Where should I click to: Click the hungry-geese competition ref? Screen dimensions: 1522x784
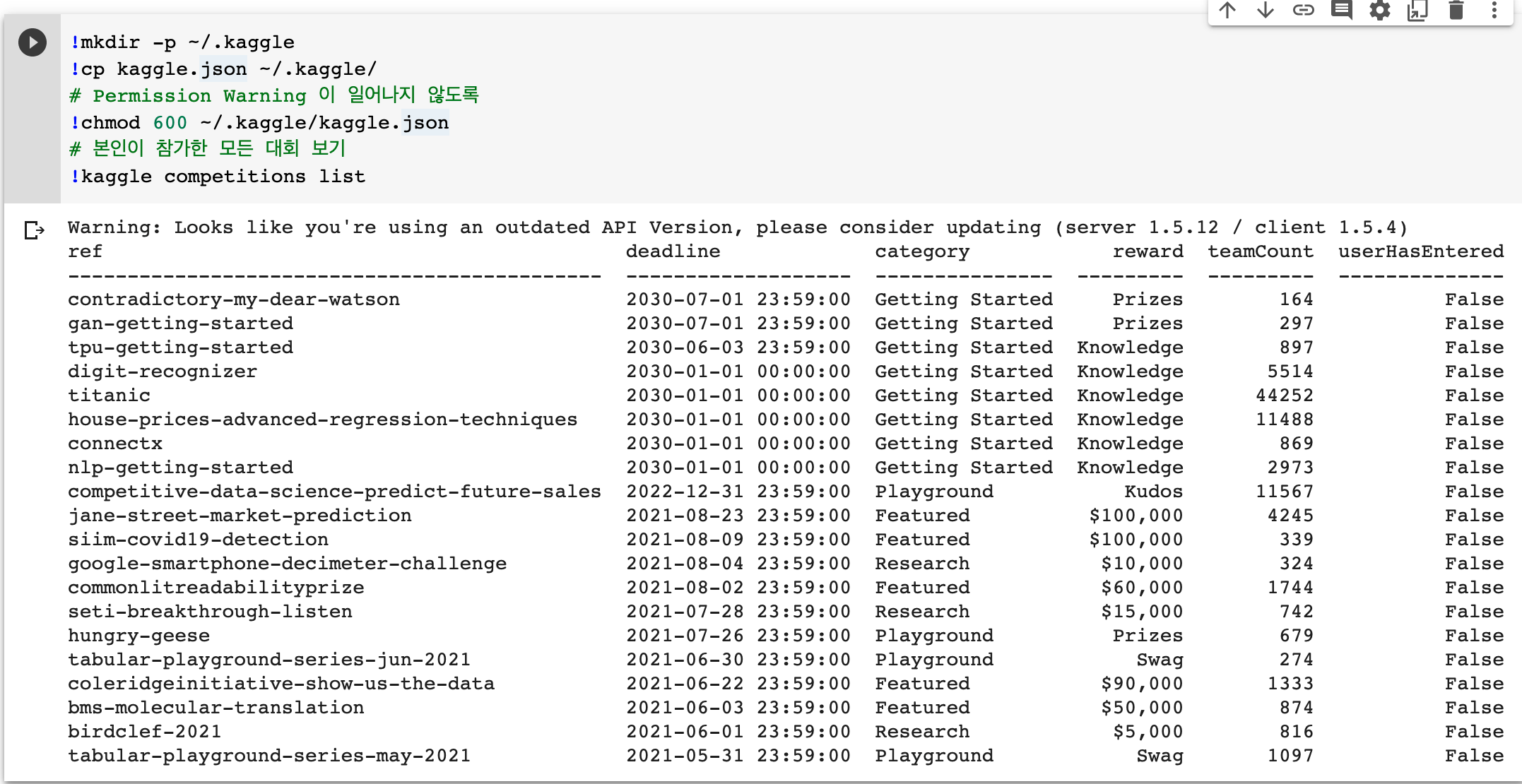[x=138, y=636]
